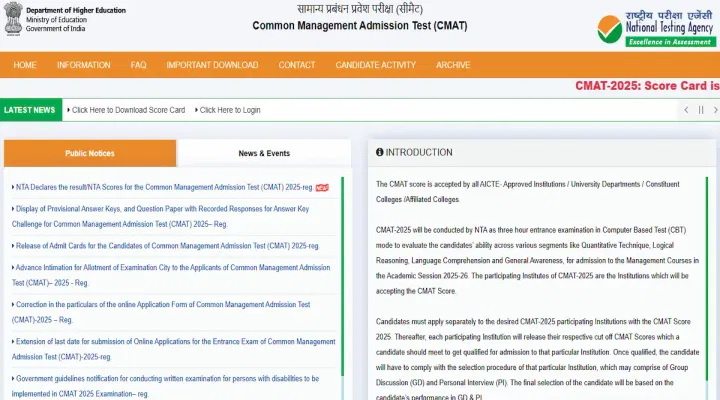720x400 pixels.
Task: Click the National Testing Agency logo
Action: click(656, 28)
